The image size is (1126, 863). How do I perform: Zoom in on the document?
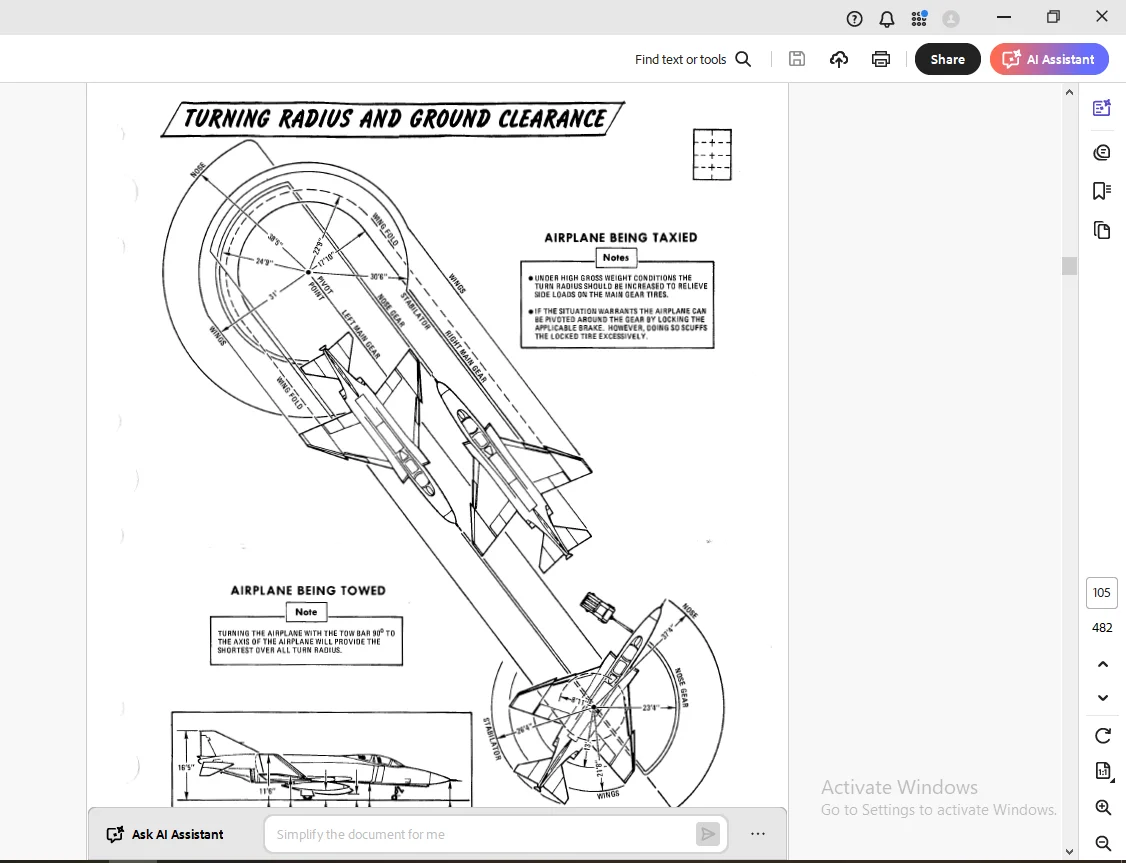pos(1103,808)
